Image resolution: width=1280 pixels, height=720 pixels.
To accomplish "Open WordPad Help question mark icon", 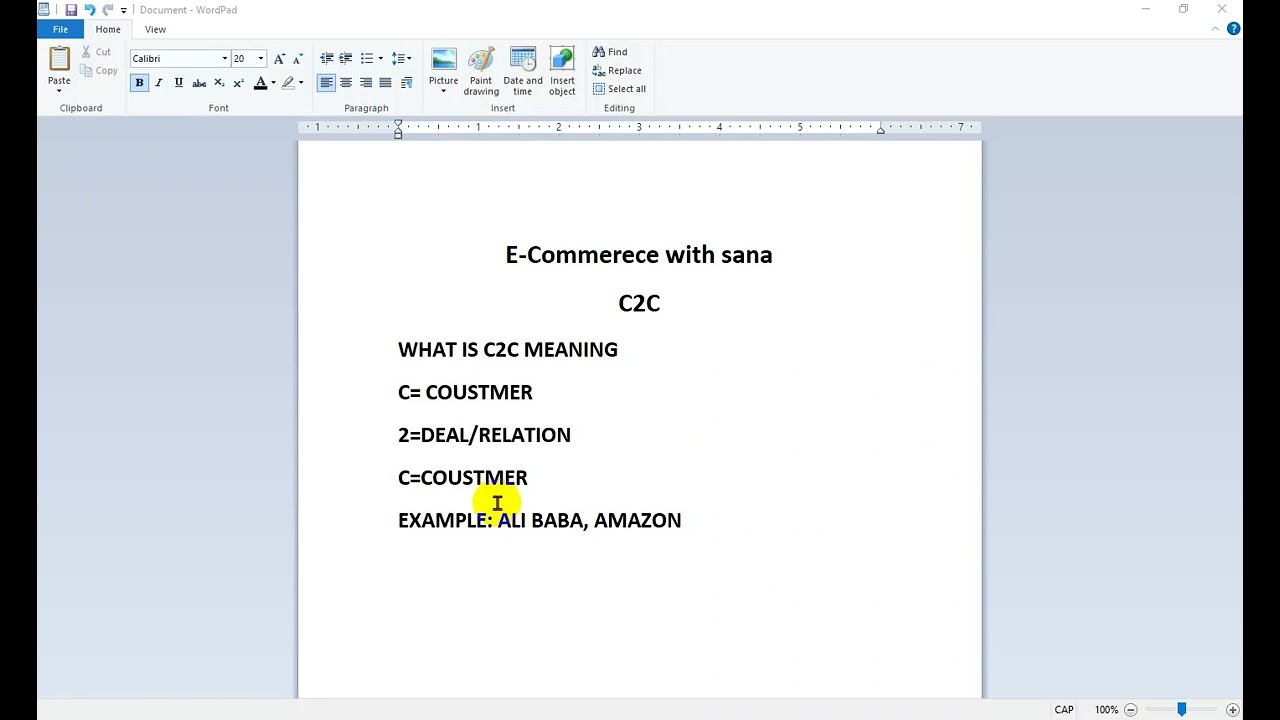I will tap(1233, 29).
